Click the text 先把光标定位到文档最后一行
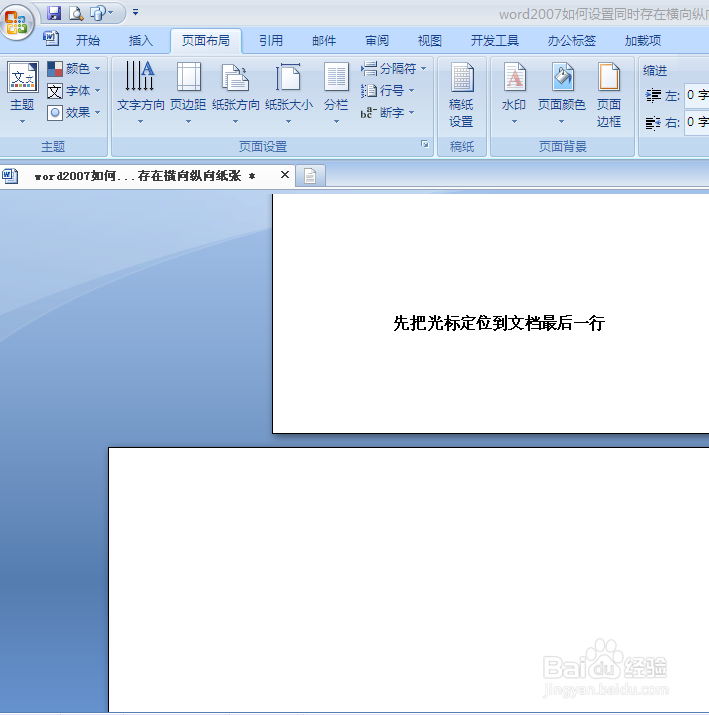This screenshot has width=709, height=715. 499,323
